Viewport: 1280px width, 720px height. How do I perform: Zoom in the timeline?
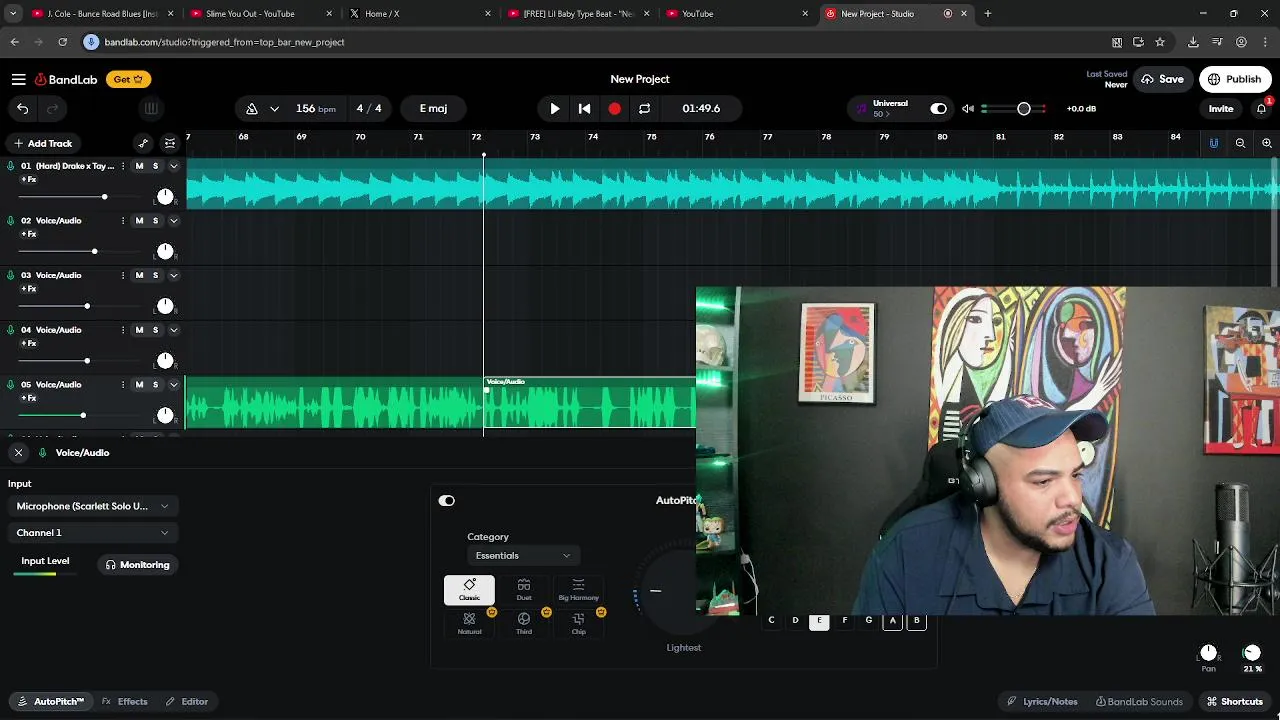pos(1266,143)
